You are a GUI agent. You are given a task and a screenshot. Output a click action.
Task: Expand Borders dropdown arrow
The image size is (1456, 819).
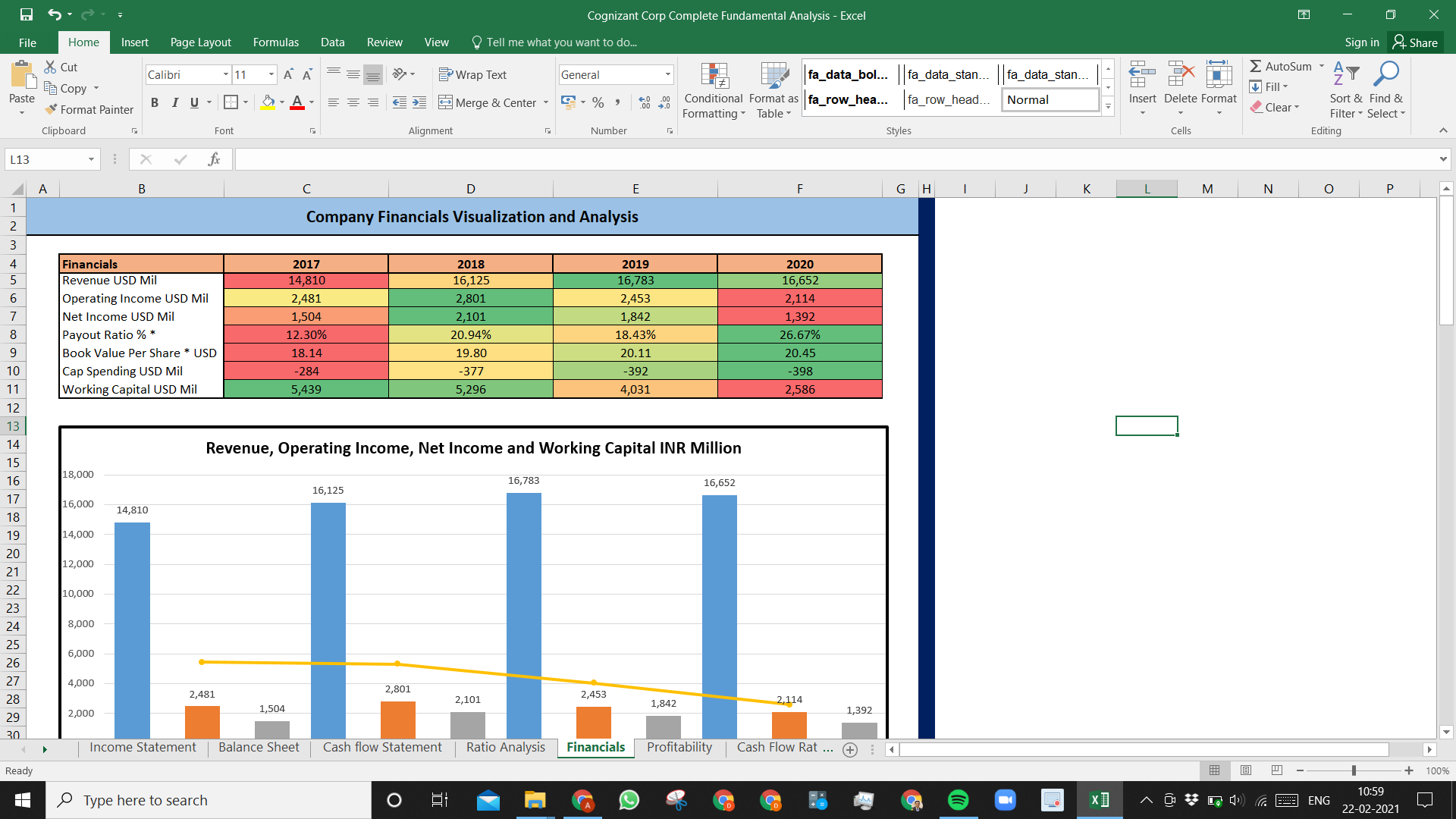[246, 102]
